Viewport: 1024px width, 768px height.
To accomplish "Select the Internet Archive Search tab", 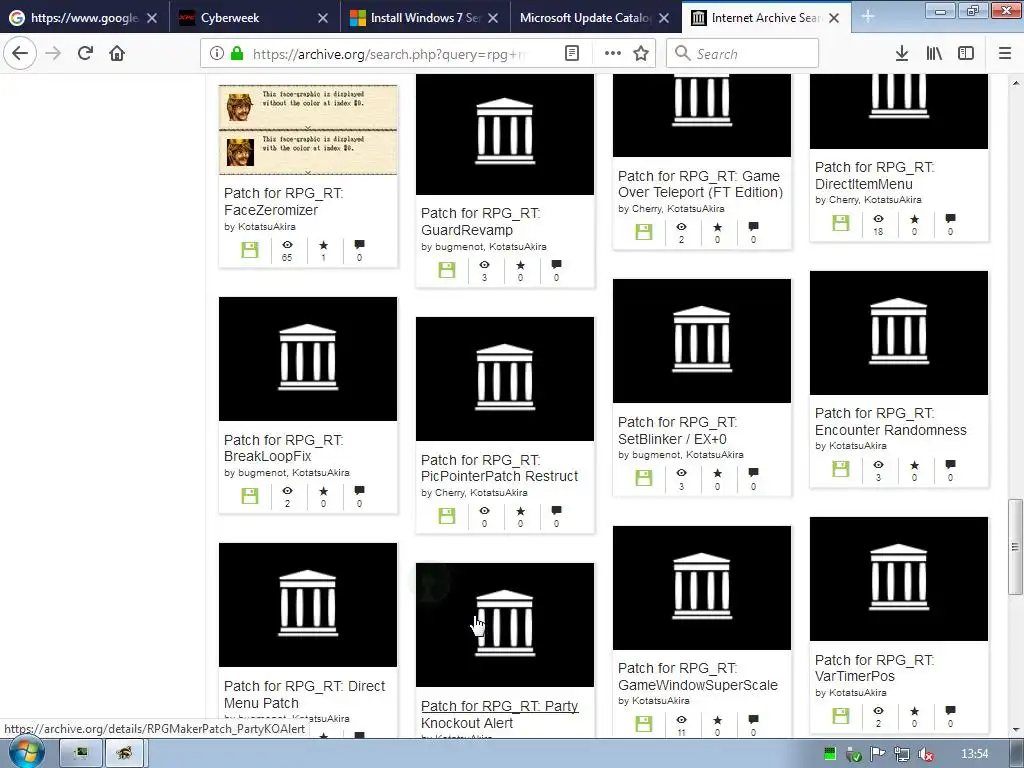I will [765, 18].
